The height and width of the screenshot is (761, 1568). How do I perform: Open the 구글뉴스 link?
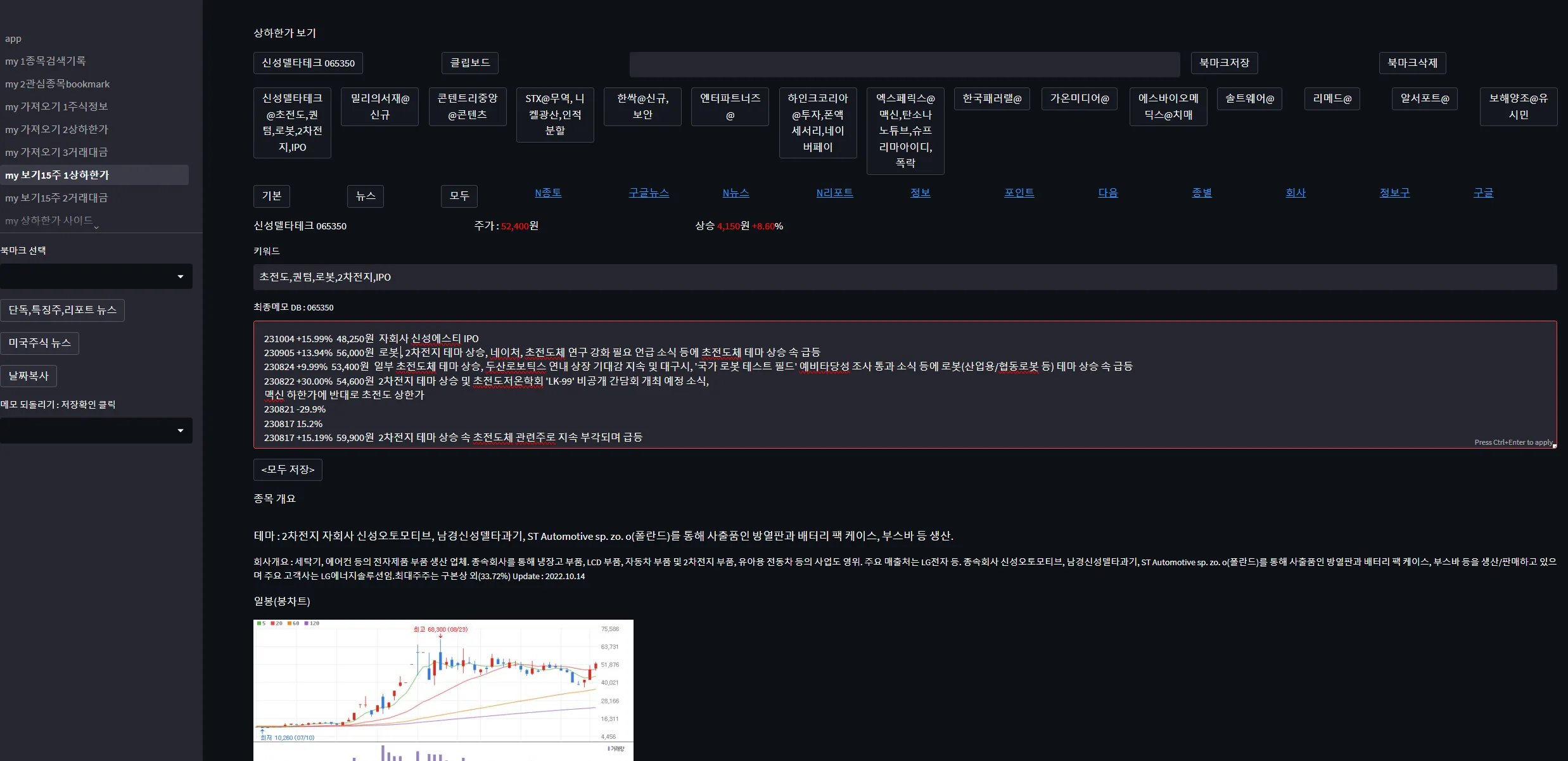pos(649,193)
